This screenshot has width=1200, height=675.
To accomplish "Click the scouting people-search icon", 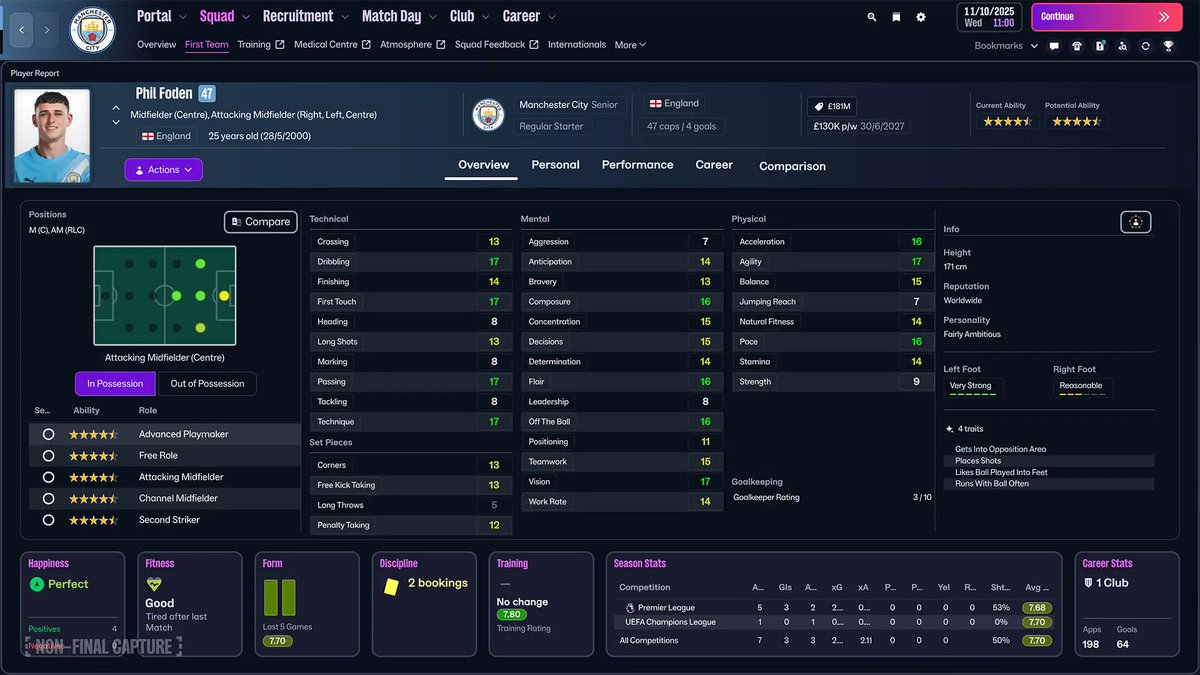I will pos(1123,46).
